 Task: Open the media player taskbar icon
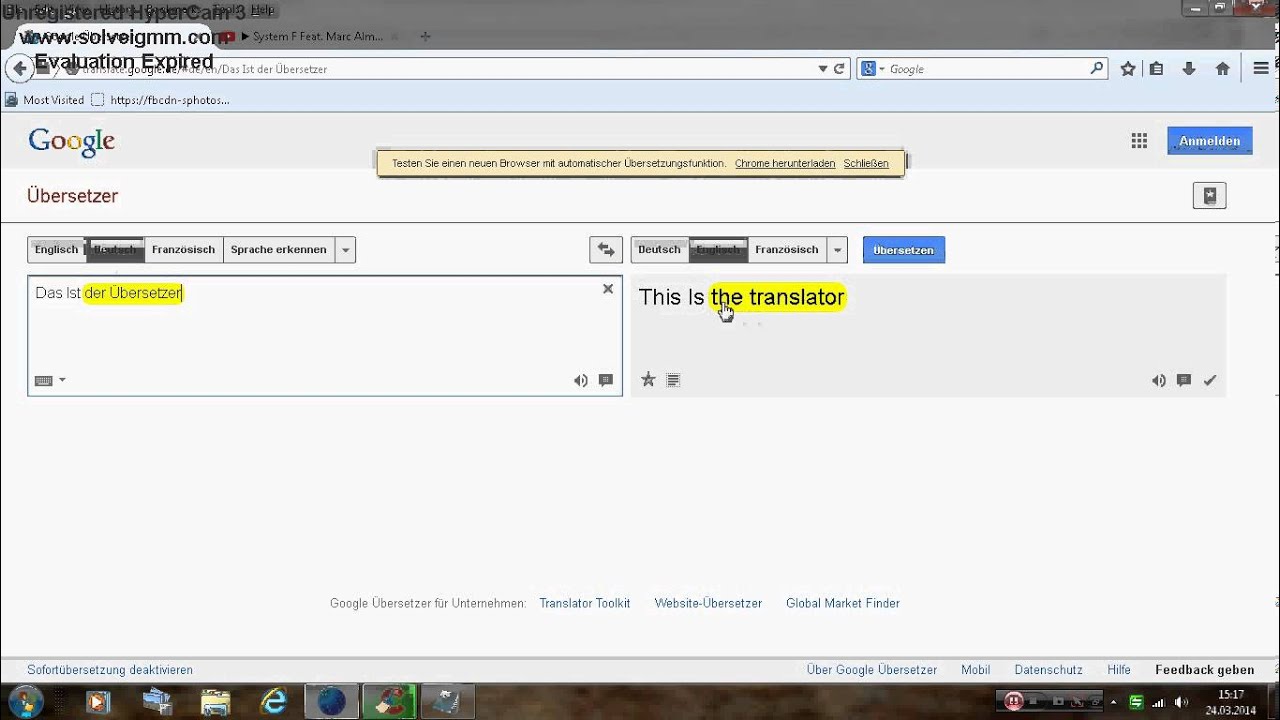pyautogui.click(x=98, y=702)
